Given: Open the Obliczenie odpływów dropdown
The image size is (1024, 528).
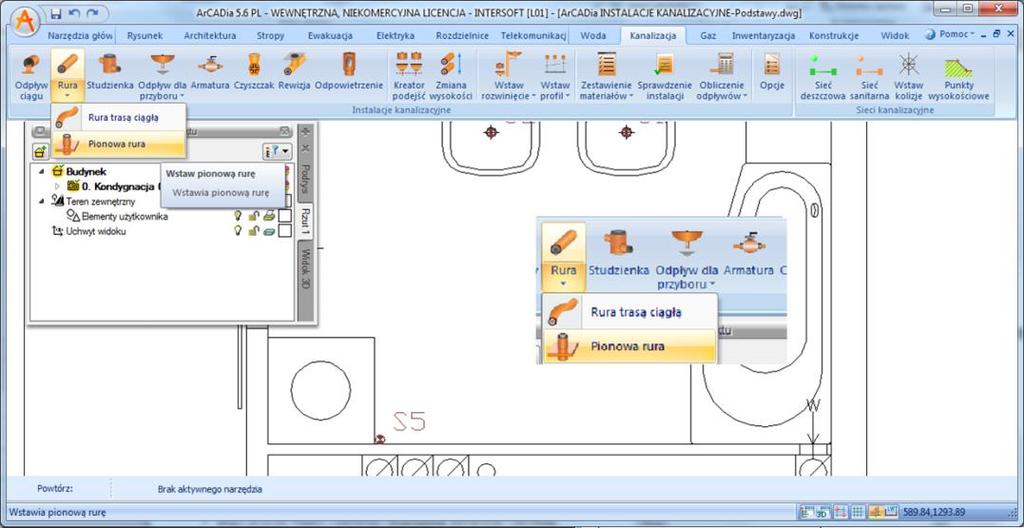Looking at the screenshot, I should pos(721,77).
